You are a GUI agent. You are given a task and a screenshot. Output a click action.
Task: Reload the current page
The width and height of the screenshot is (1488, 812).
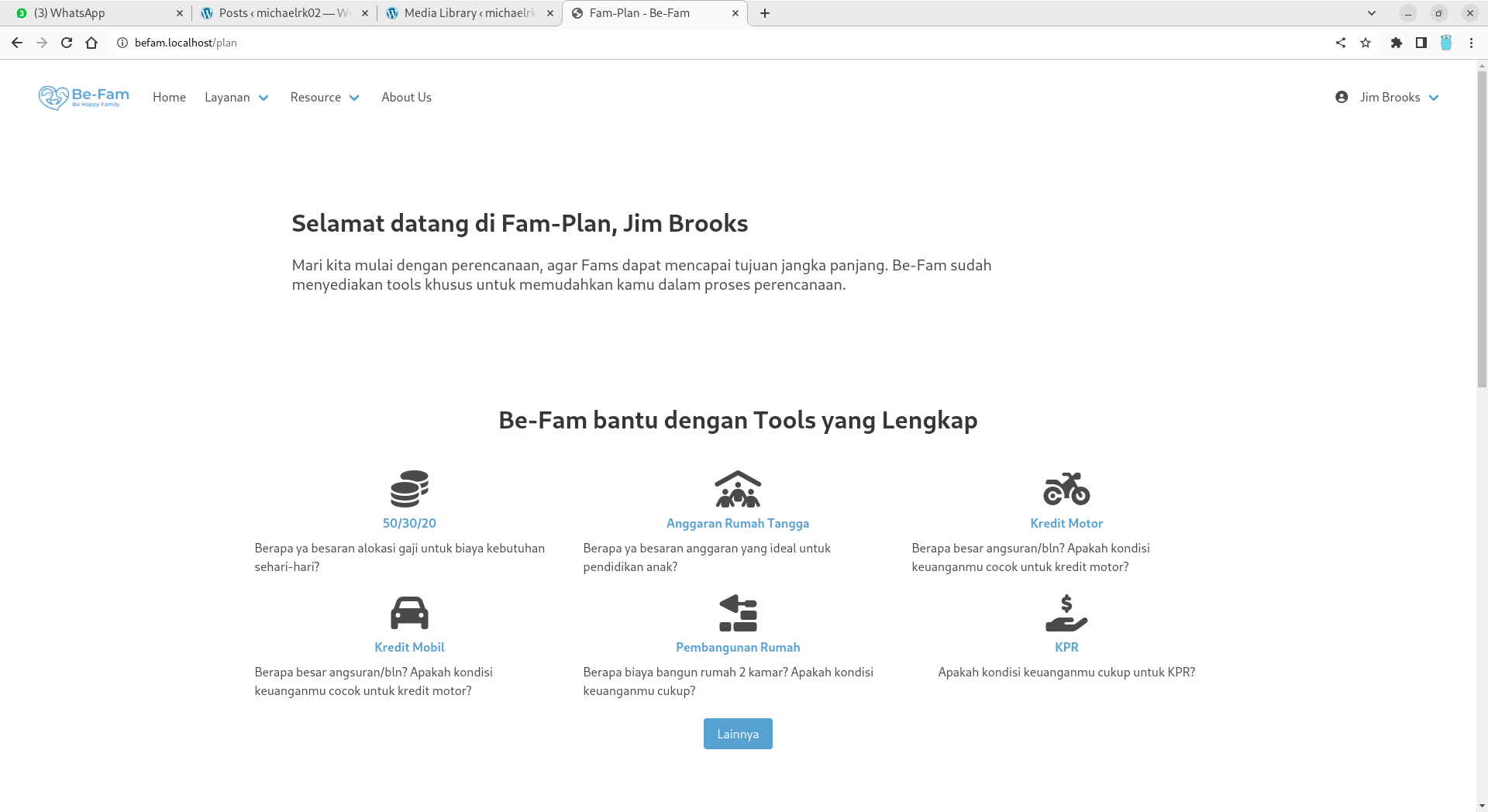click(x=67, y=43)
